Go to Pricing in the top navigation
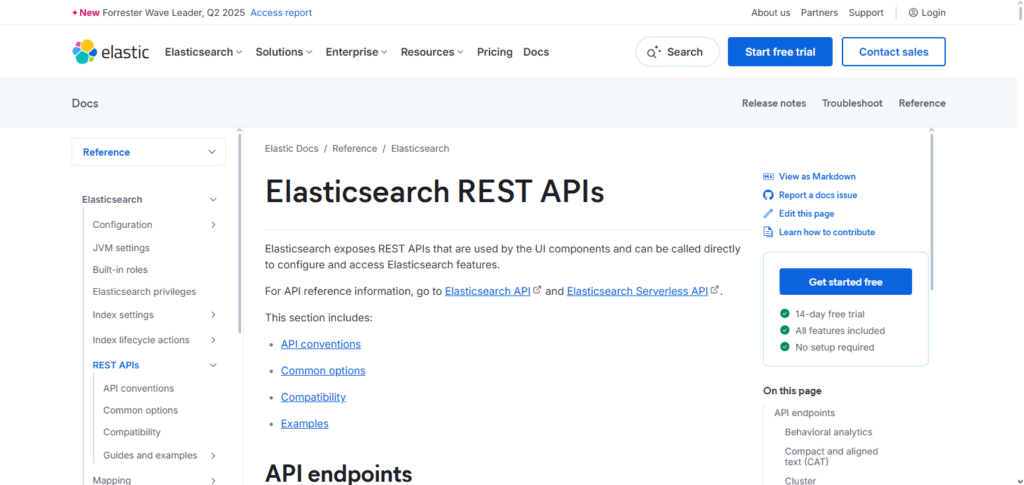 tap(494, 52)
